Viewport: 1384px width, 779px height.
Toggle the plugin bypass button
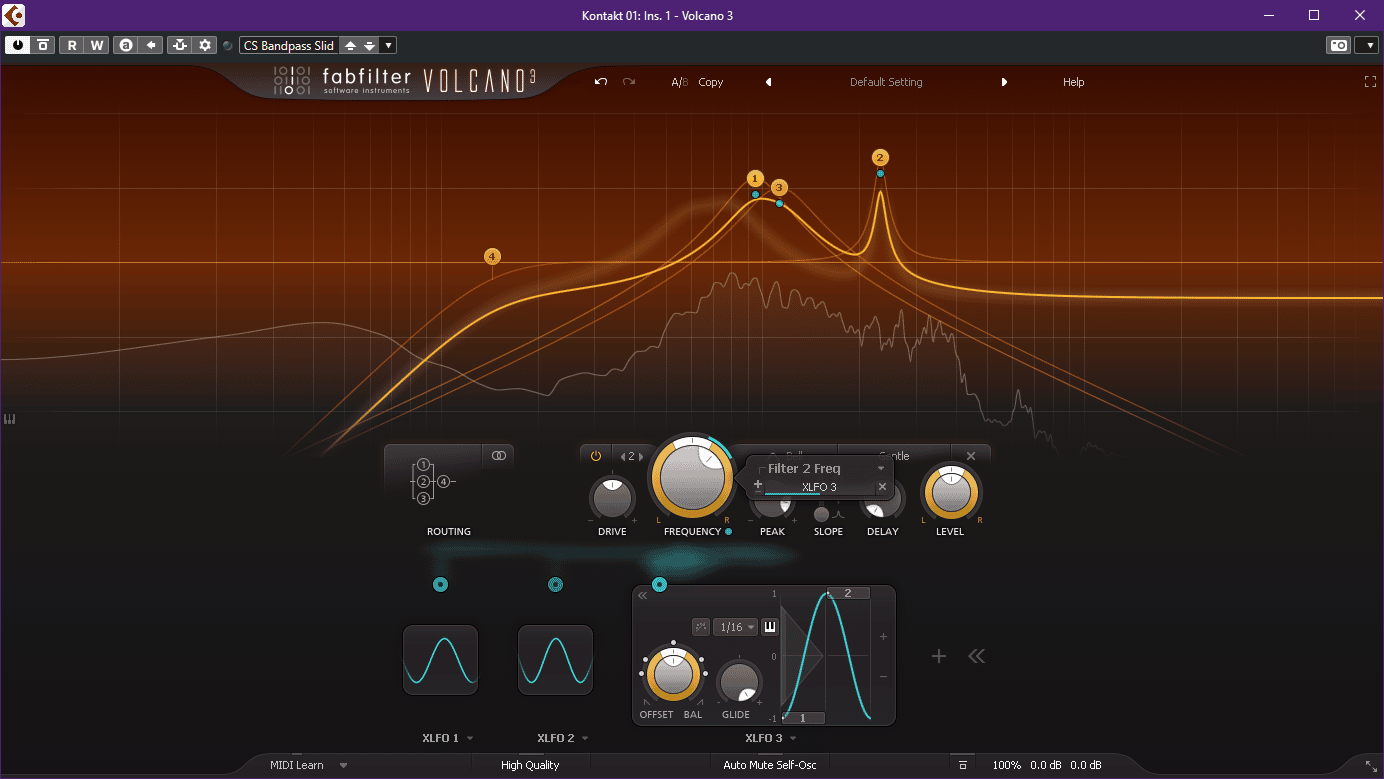[x=43, y=45]
